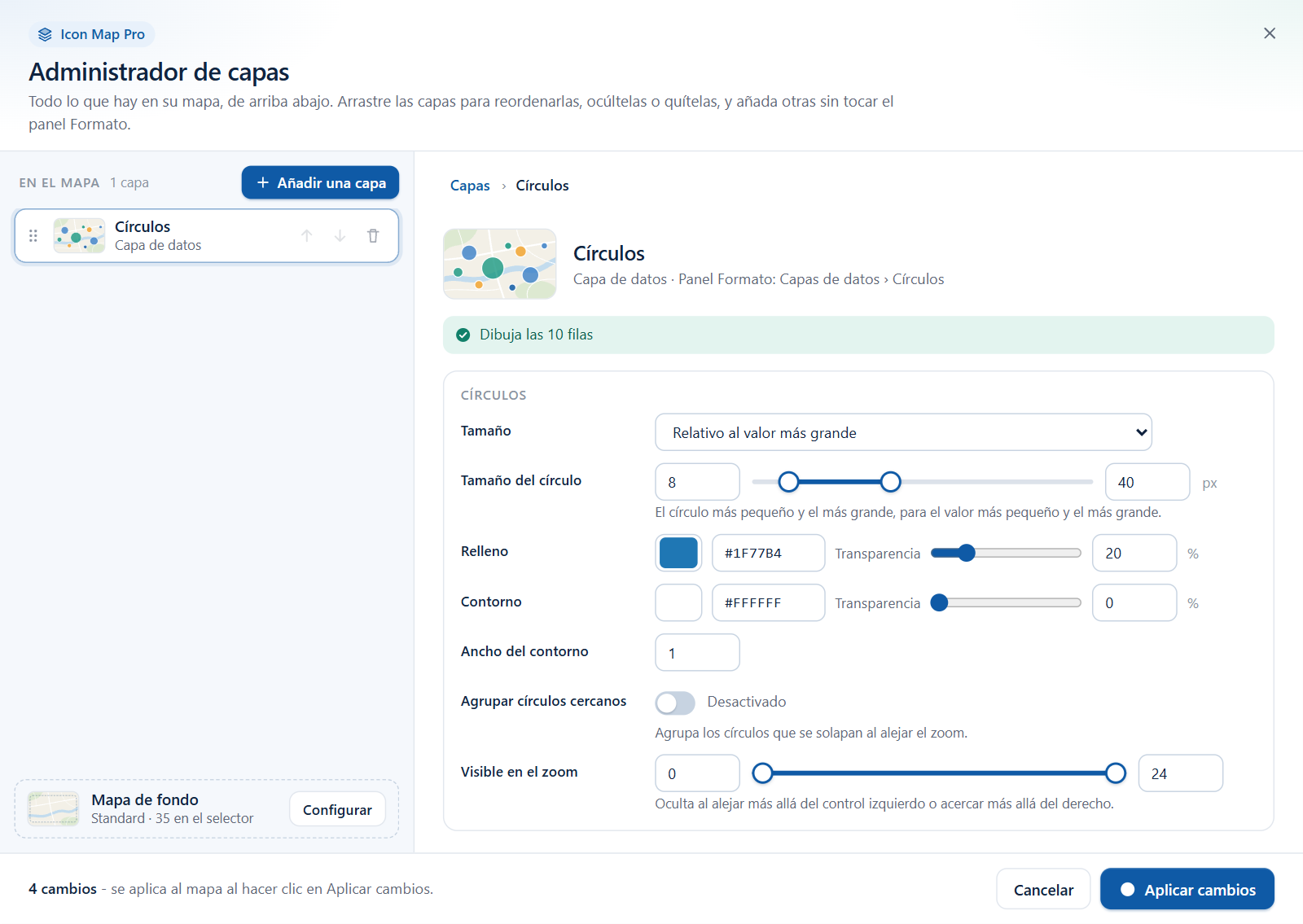Click the Relleno transparency value field 20
This screenshot has height=924, width=1303.
click(1134, 553)
